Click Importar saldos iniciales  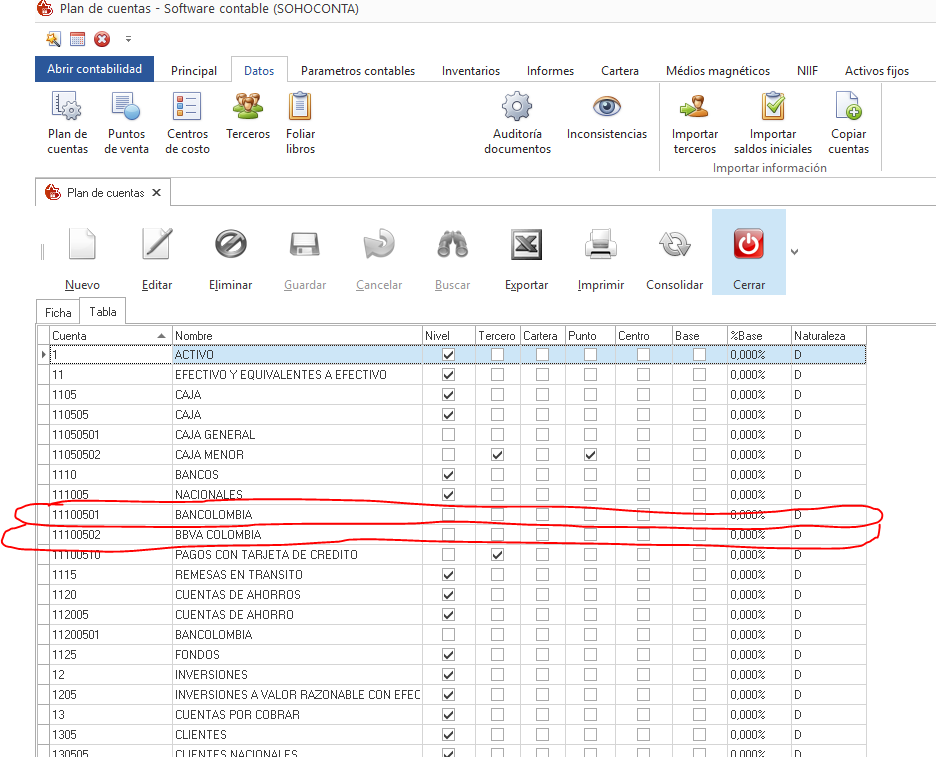click(772, 107)
